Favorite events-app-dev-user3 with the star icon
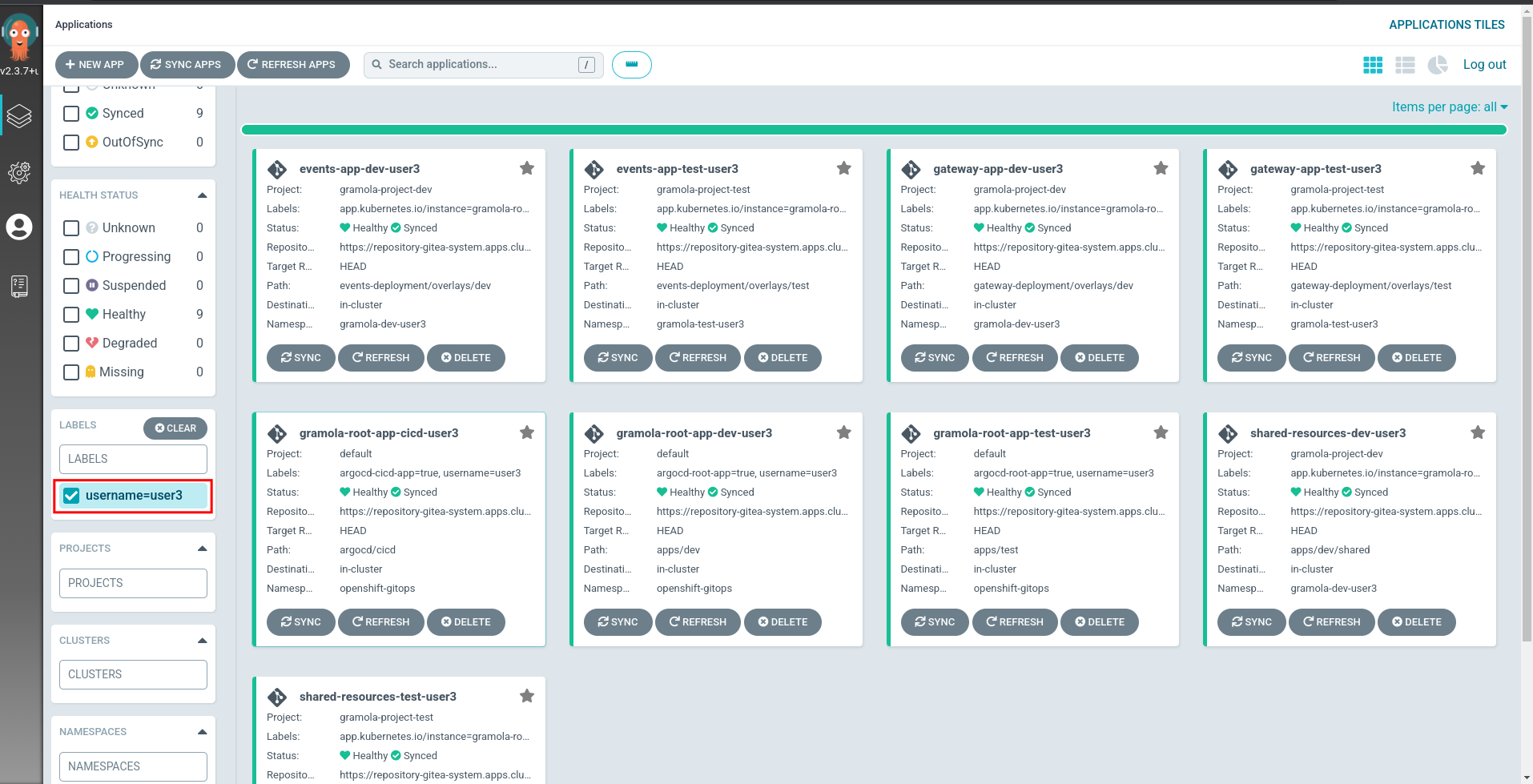Screen dimensions: 1533x784 pyautogui.click(x=527, y=168)
